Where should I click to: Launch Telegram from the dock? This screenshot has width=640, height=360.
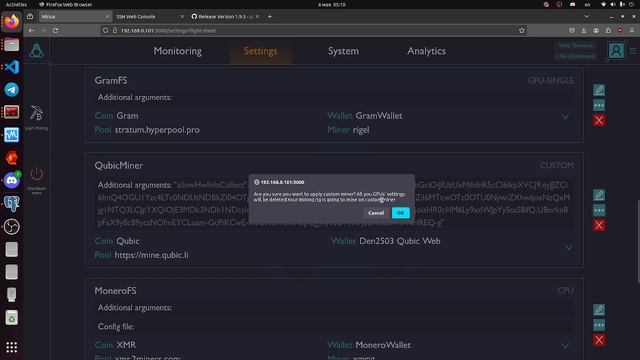(11, 90)
